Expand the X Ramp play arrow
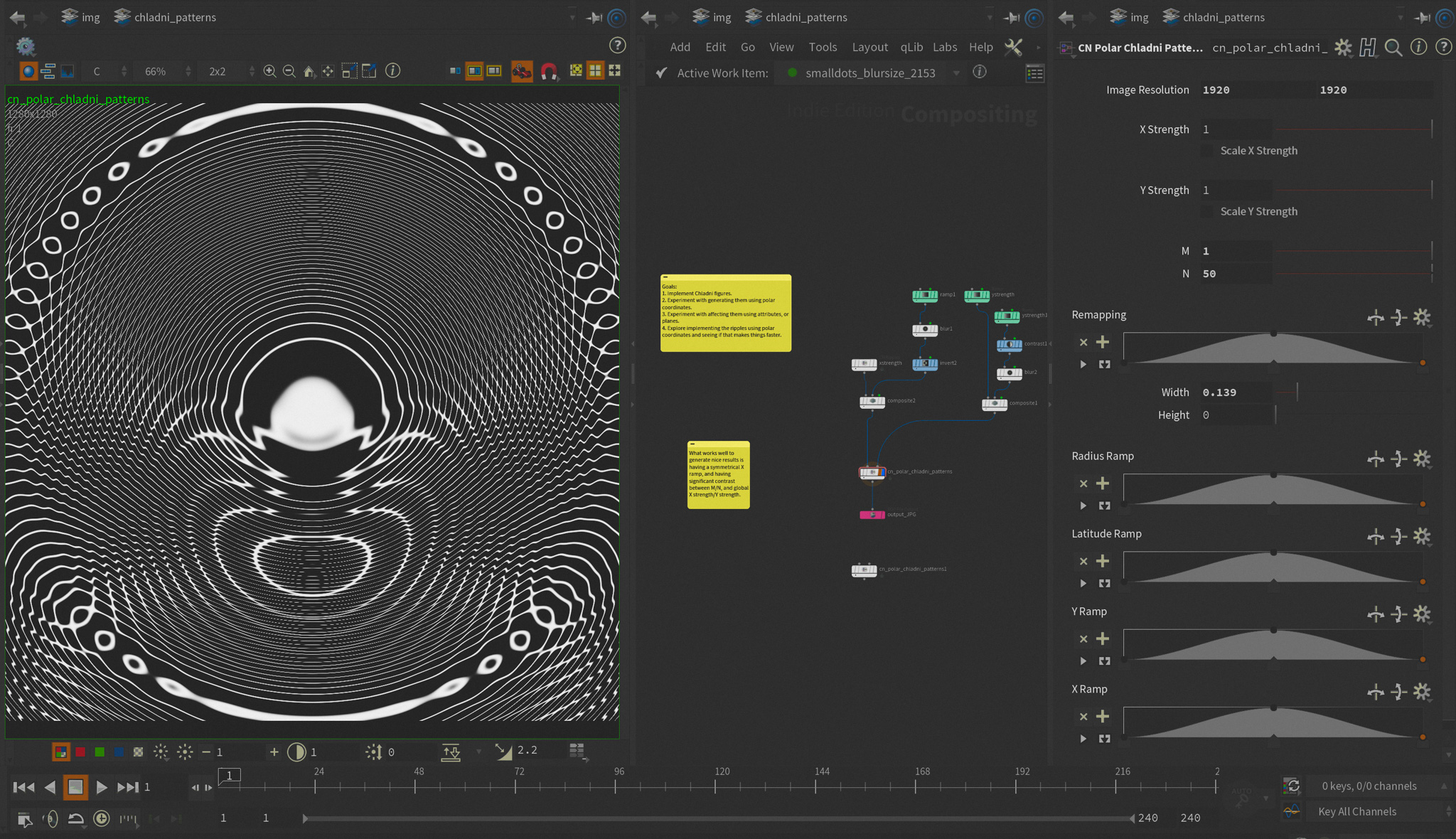Viewport: 1456px width, 839px height. pyautogui.click(x=1083, y=739)
